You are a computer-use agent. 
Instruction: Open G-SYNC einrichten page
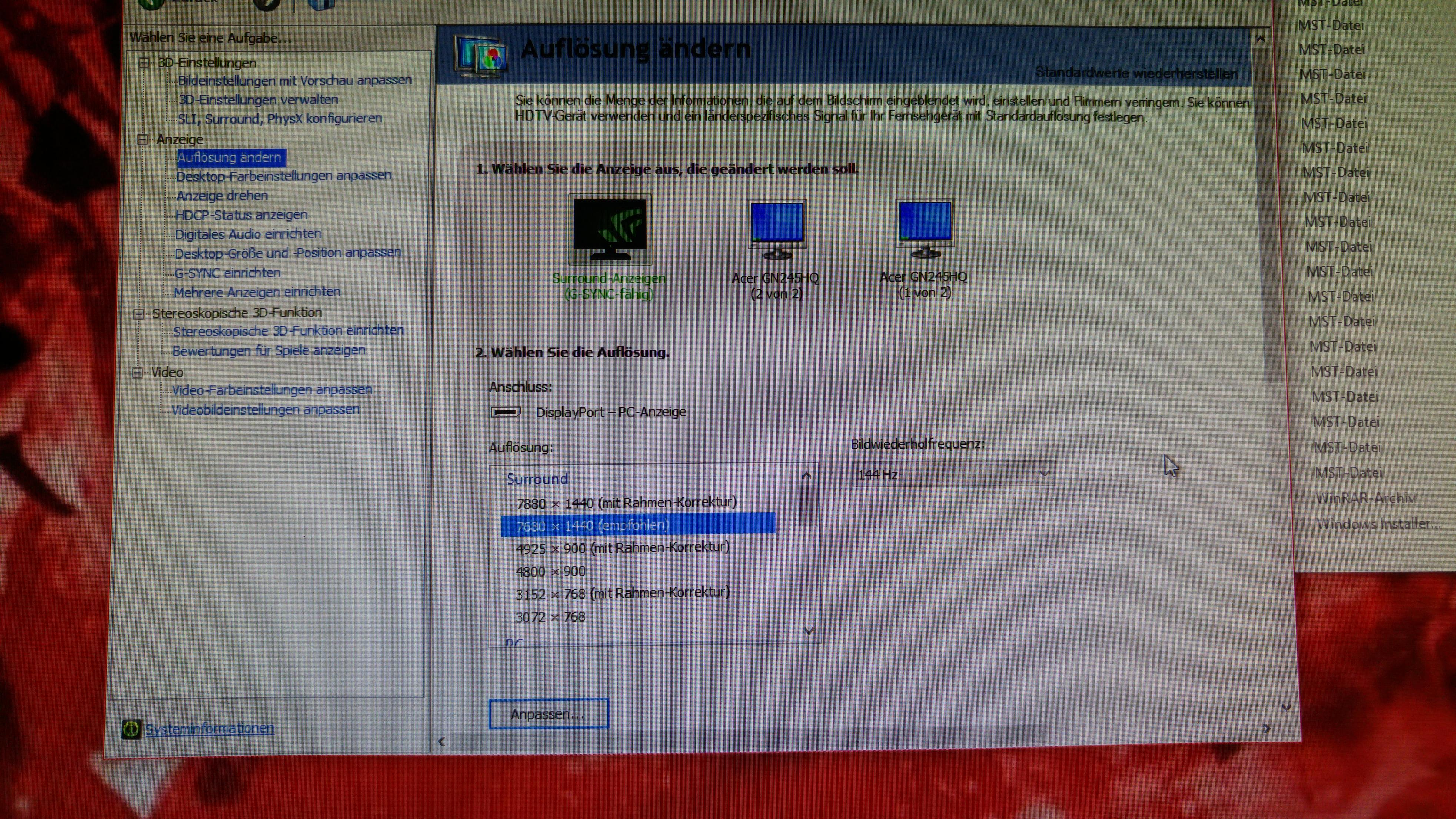[x=227, y=273]
